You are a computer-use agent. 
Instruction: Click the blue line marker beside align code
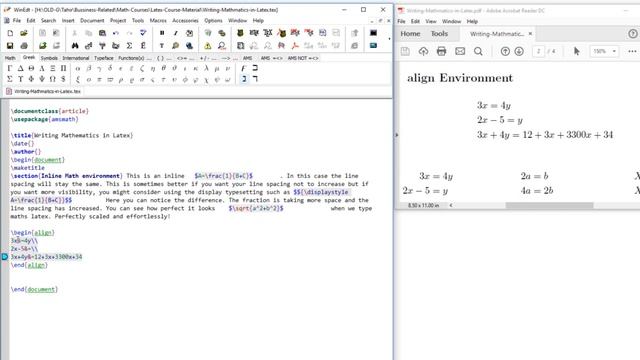pyautogui.click(x=4, y=257)
